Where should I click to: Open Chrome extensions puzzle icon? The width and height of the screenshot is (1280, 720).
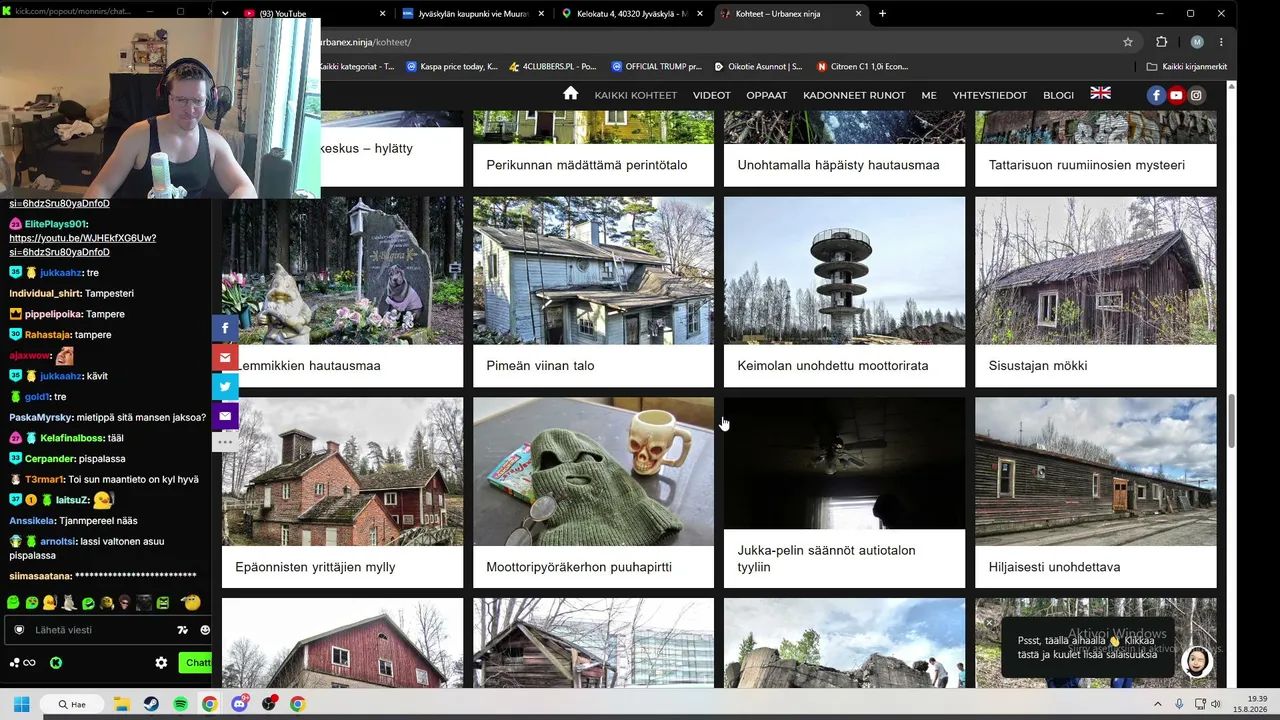pos(1161,42)
